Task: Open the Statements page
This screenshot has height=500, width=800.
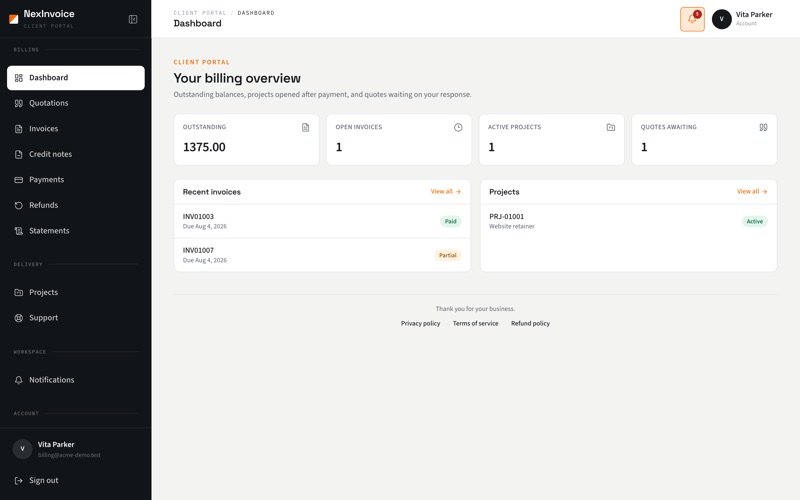Action: tap(76, 231)
